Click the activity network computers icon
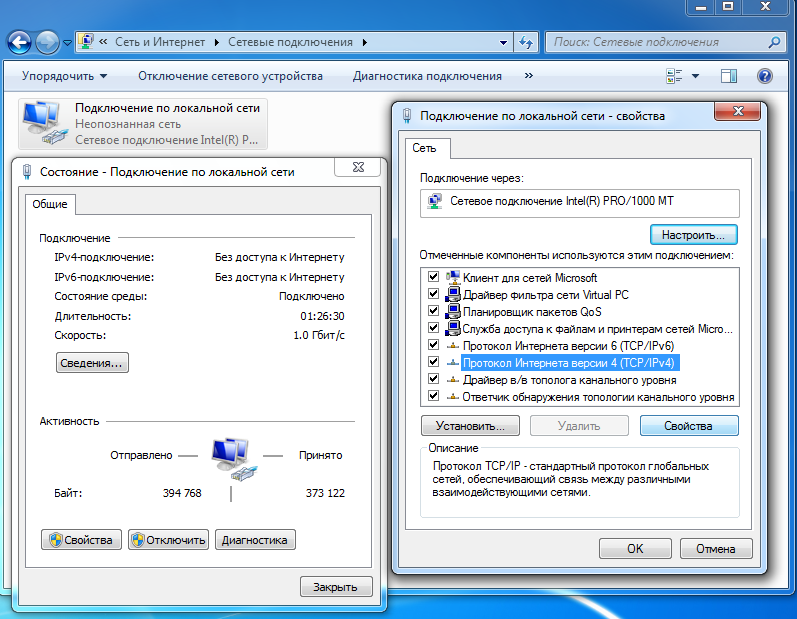The height and width of the screenshot is (619, 797). [x=234, y=459]
